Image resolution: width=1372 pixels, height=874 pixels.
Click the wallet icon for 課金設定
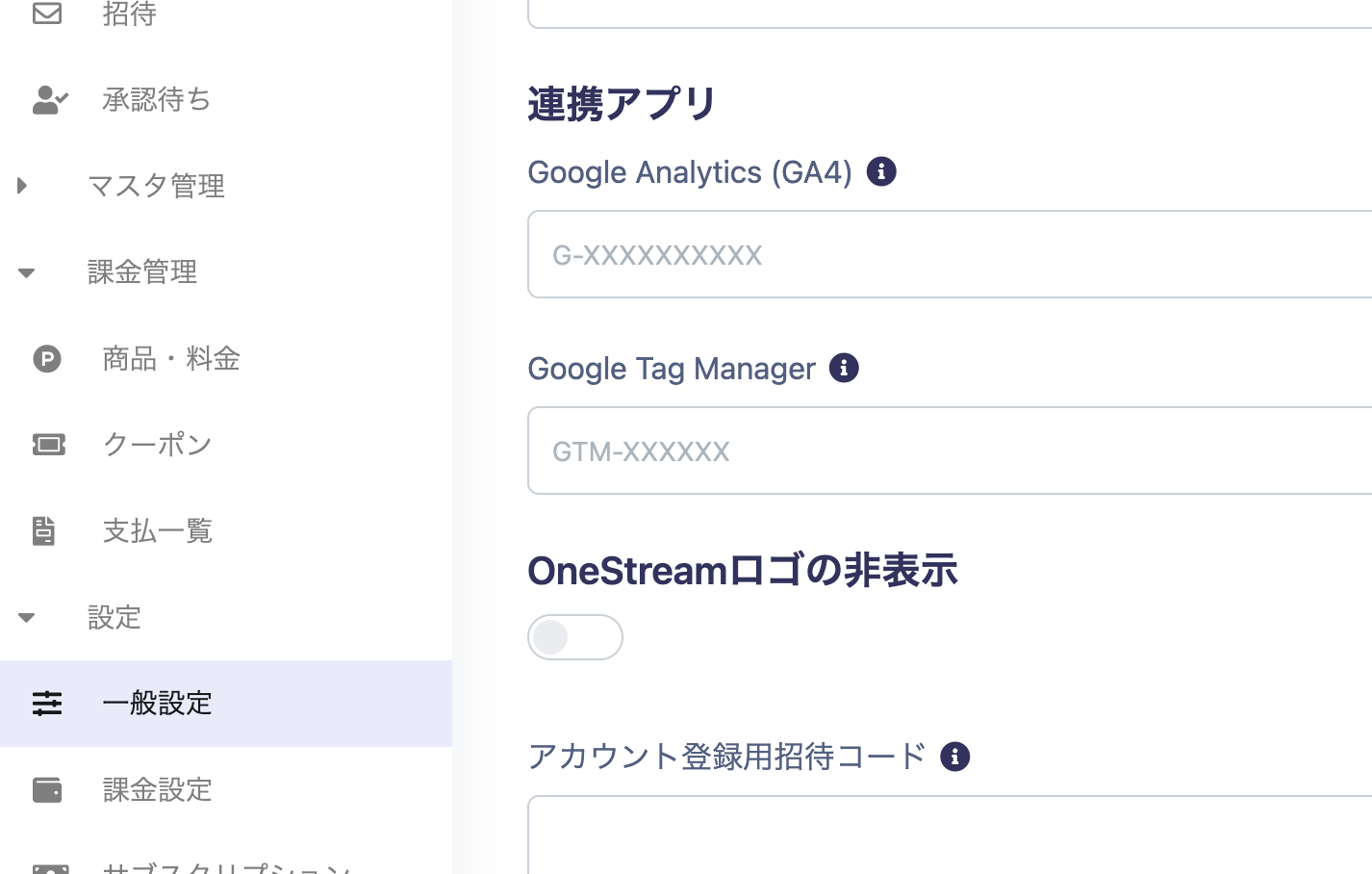pyautogui.click(x=47, y=790)
